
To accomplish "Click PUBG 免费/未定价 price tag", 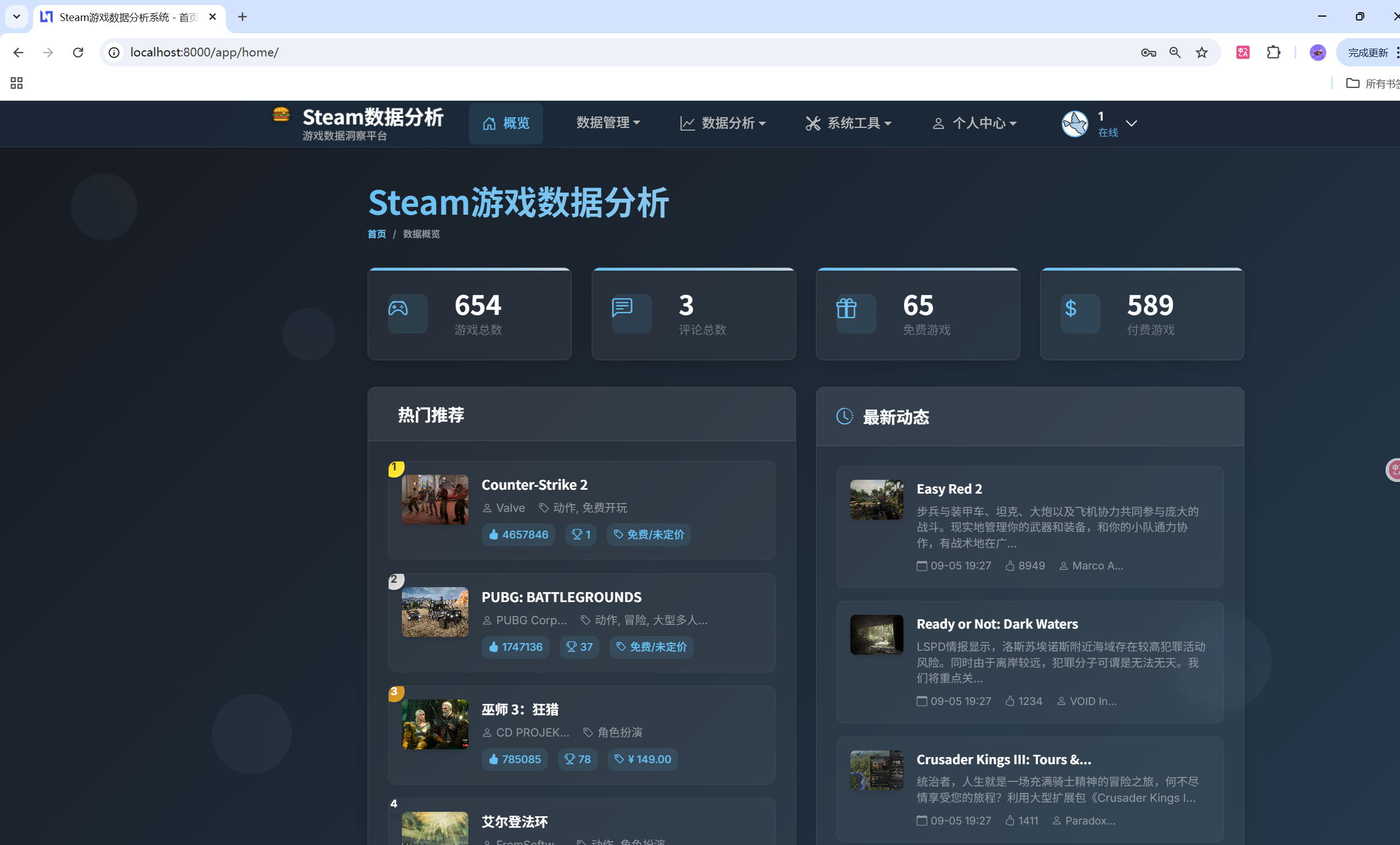I will tap(652, 647).
